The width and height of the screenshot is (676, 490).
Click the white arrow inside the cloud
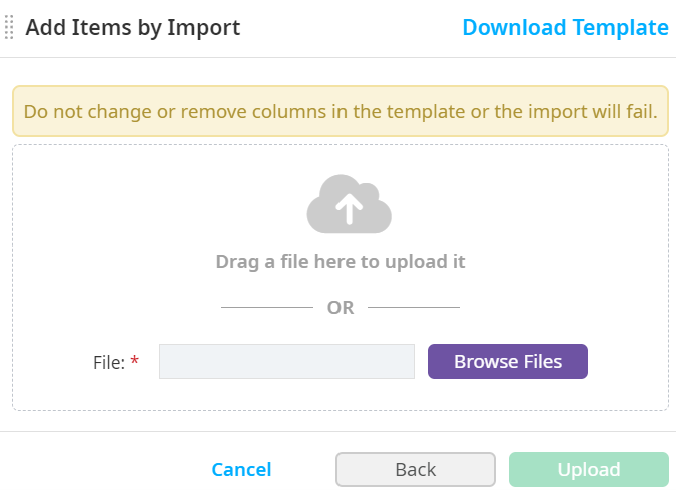(x=348, y=207)
